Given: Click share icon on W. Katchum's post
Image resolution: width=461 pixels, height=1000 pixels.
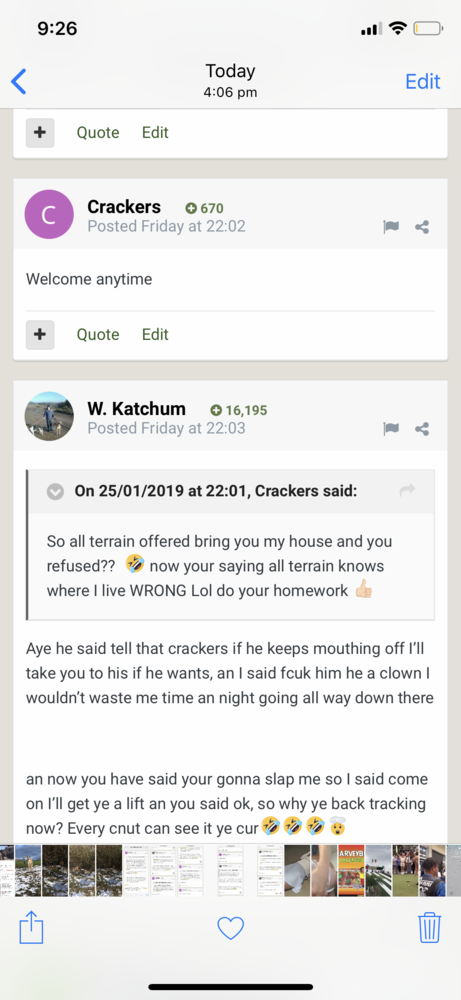Looking at the screenshot, I should 421,429.
